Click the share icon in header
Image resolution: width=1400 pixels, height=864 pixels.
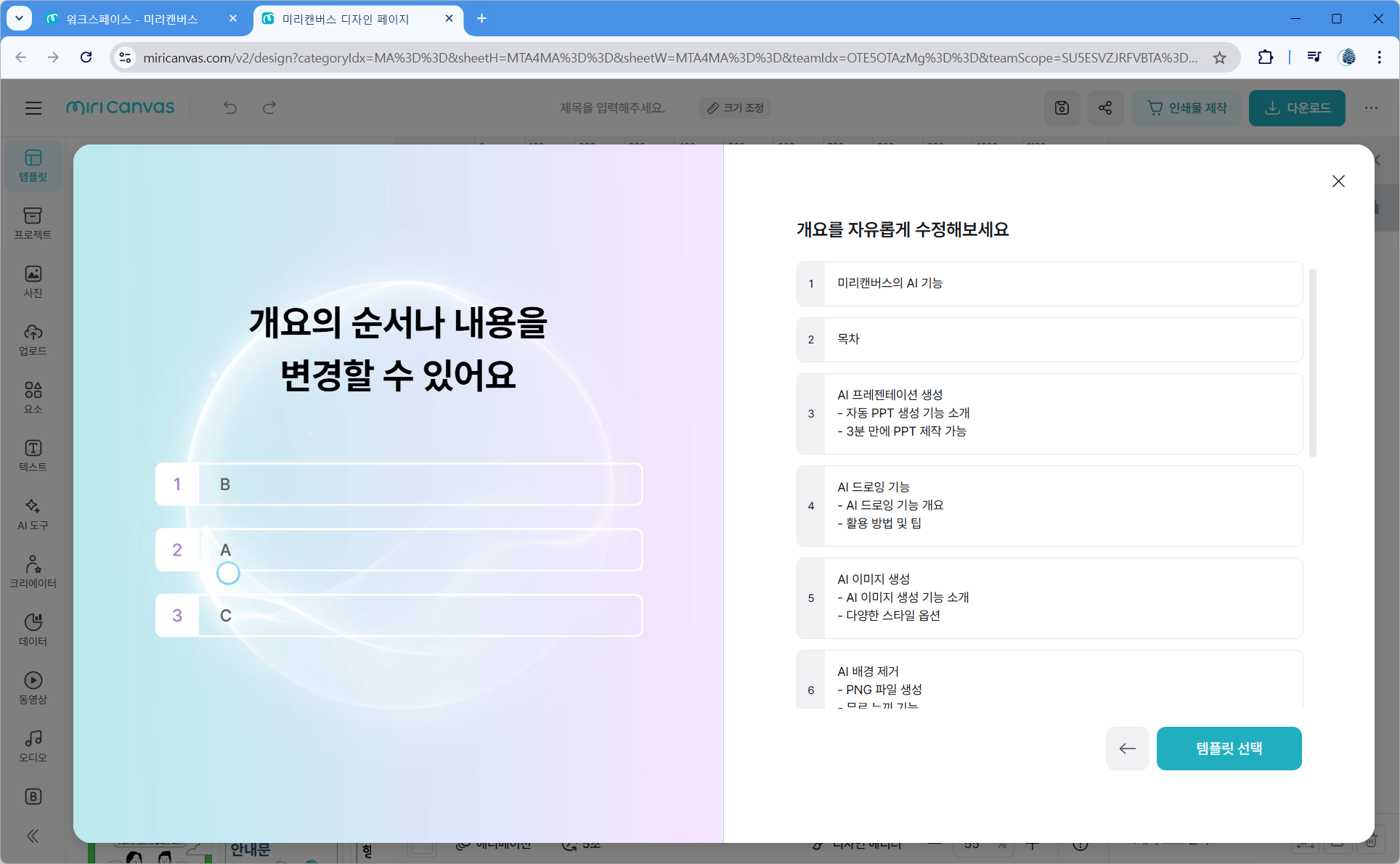point(1105,108)
